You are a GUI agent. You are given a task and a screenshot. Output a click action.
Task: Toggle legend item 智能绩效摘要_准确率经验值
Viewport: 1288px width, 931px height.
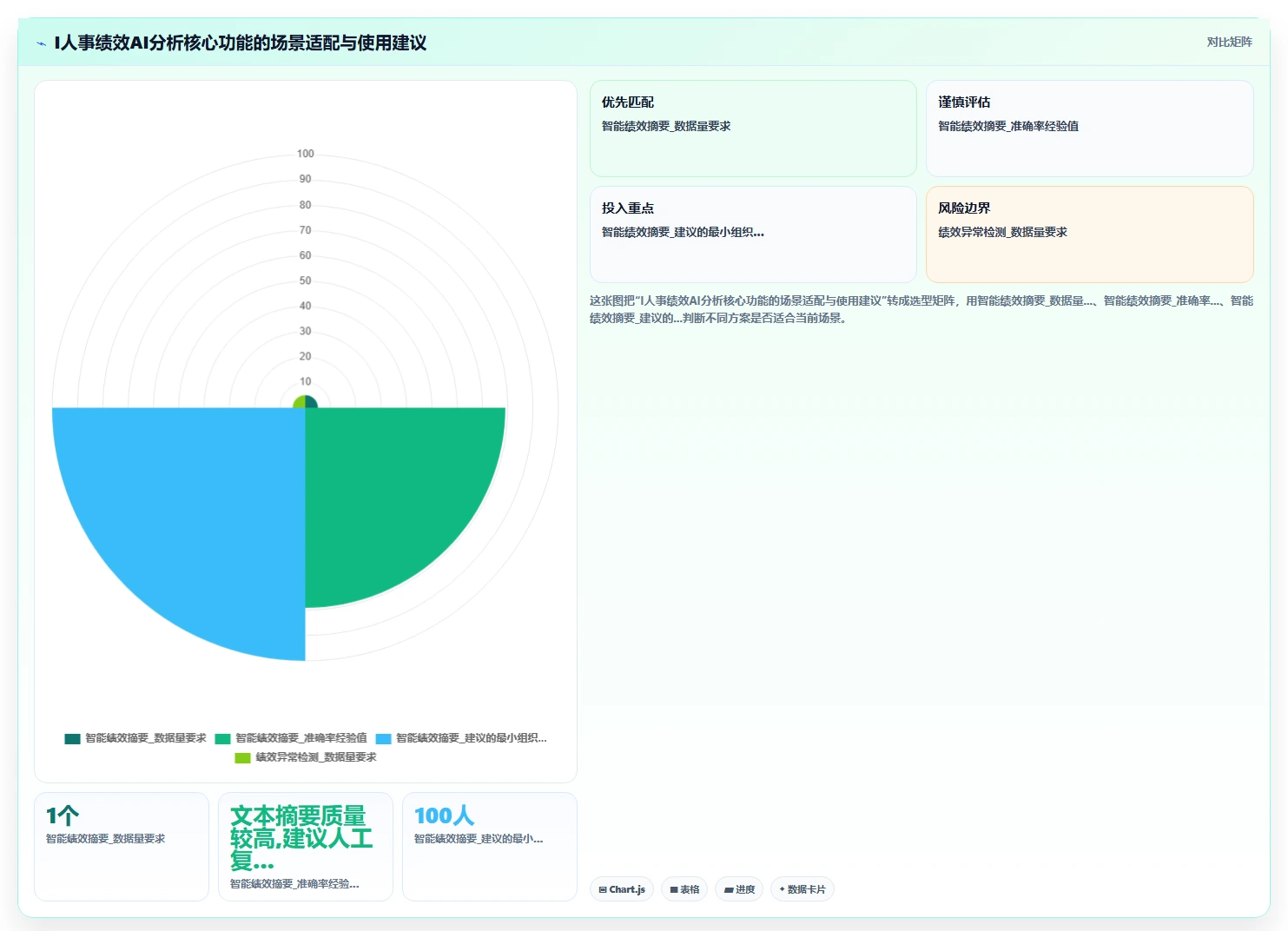point(291,738)
